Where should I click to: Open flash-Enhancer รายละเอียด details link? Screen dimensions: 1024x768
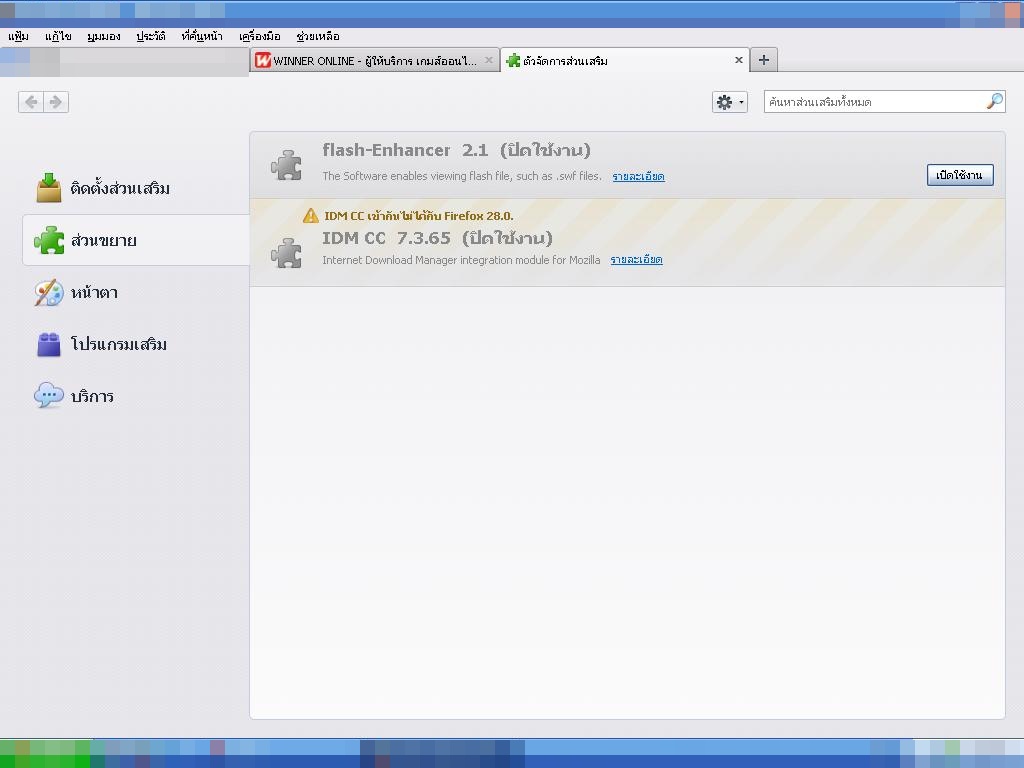point(638,176)
